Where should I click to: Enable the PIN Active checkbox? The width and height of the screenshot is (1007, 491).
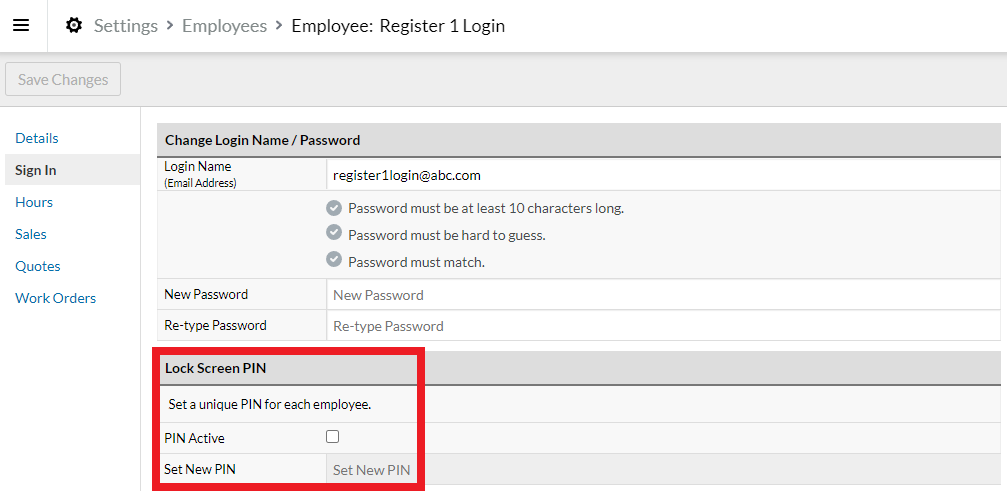point(333,436)
